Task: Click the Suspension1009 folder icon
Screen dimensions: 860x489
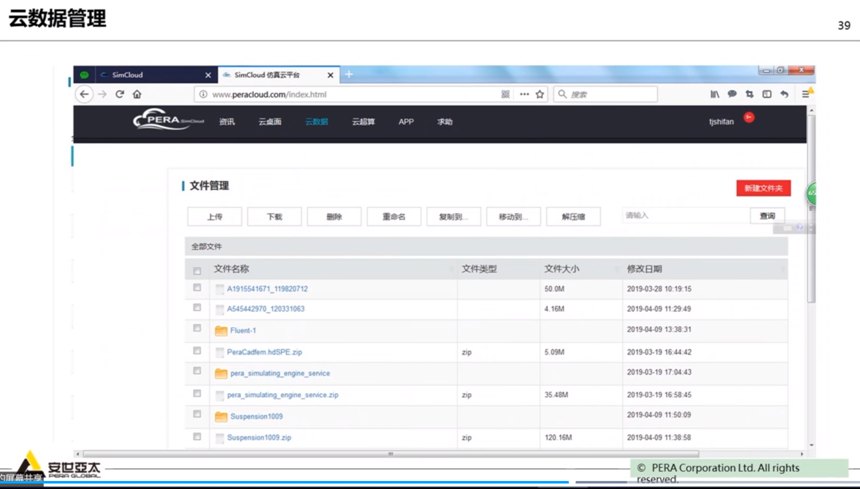Action: coord(221,416)
